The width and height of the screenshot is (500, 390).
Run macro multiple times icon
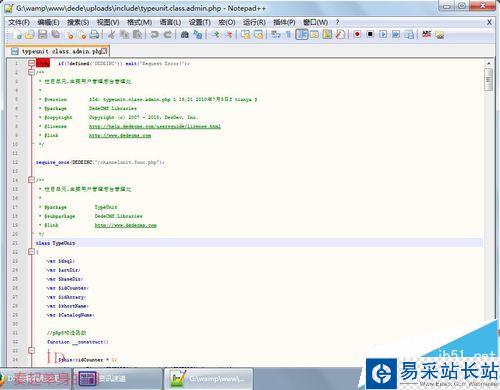(x=396, y=34)
